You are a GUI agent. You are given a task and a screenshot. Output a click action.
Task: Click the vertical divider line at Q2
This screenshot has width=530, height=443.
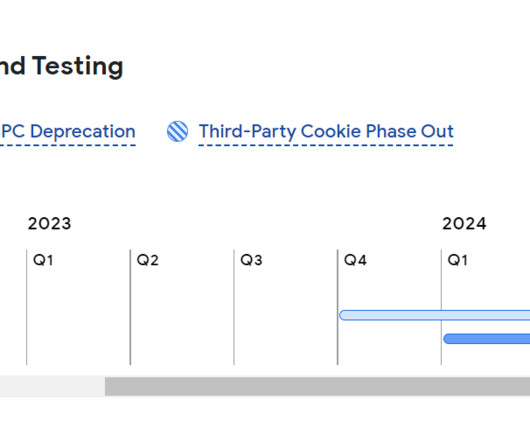[130, 307]
